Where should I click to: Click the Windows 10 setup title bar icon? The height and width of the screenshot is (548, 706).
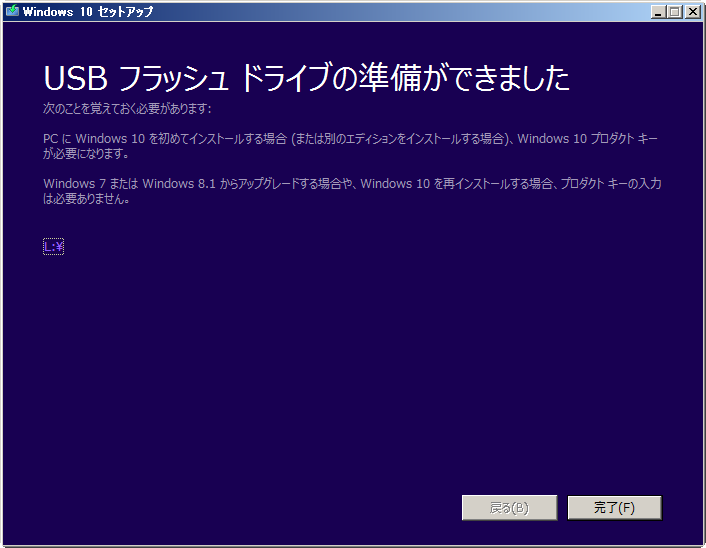tap(12, 11)
